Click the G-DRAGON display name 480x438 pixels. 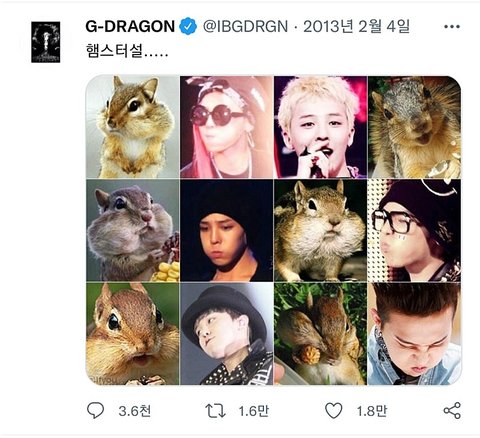click(130, 27)
